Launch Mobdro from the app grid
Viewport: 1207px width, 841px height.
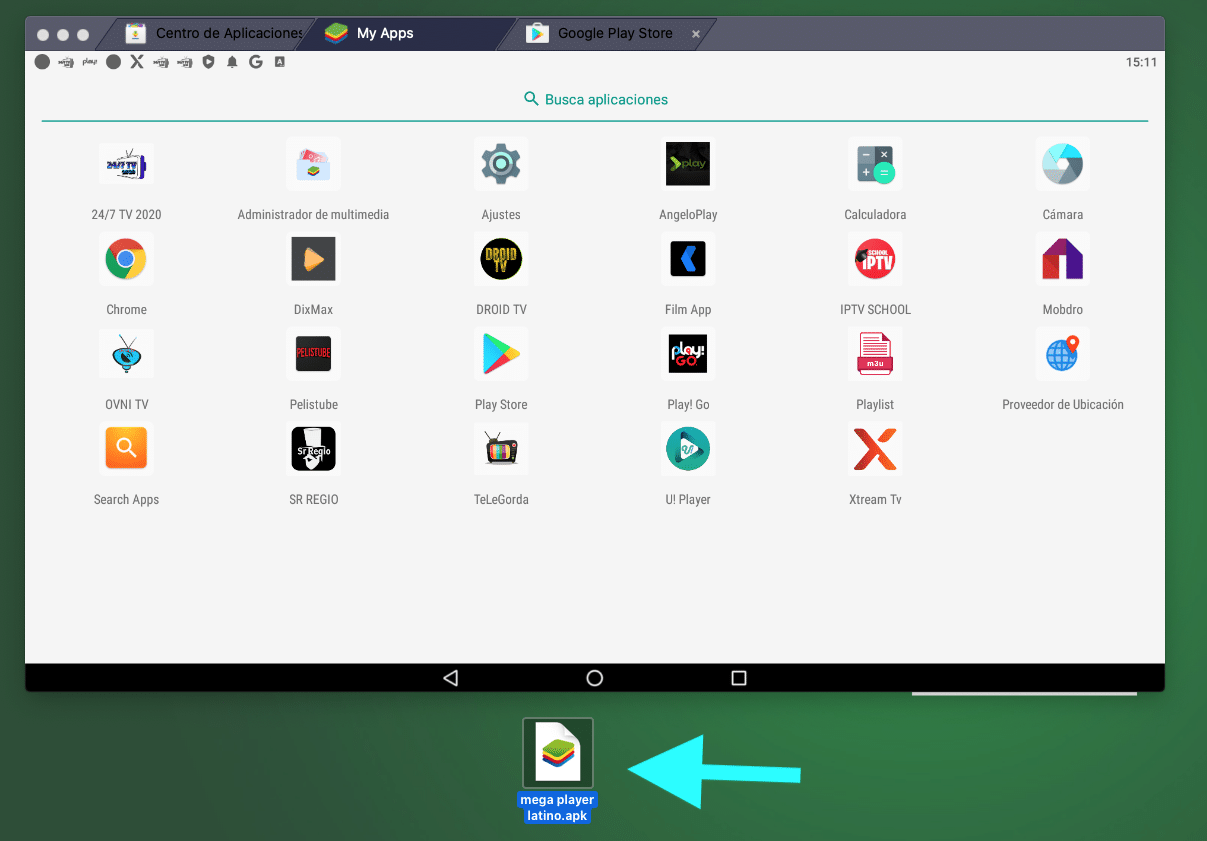1062,260
